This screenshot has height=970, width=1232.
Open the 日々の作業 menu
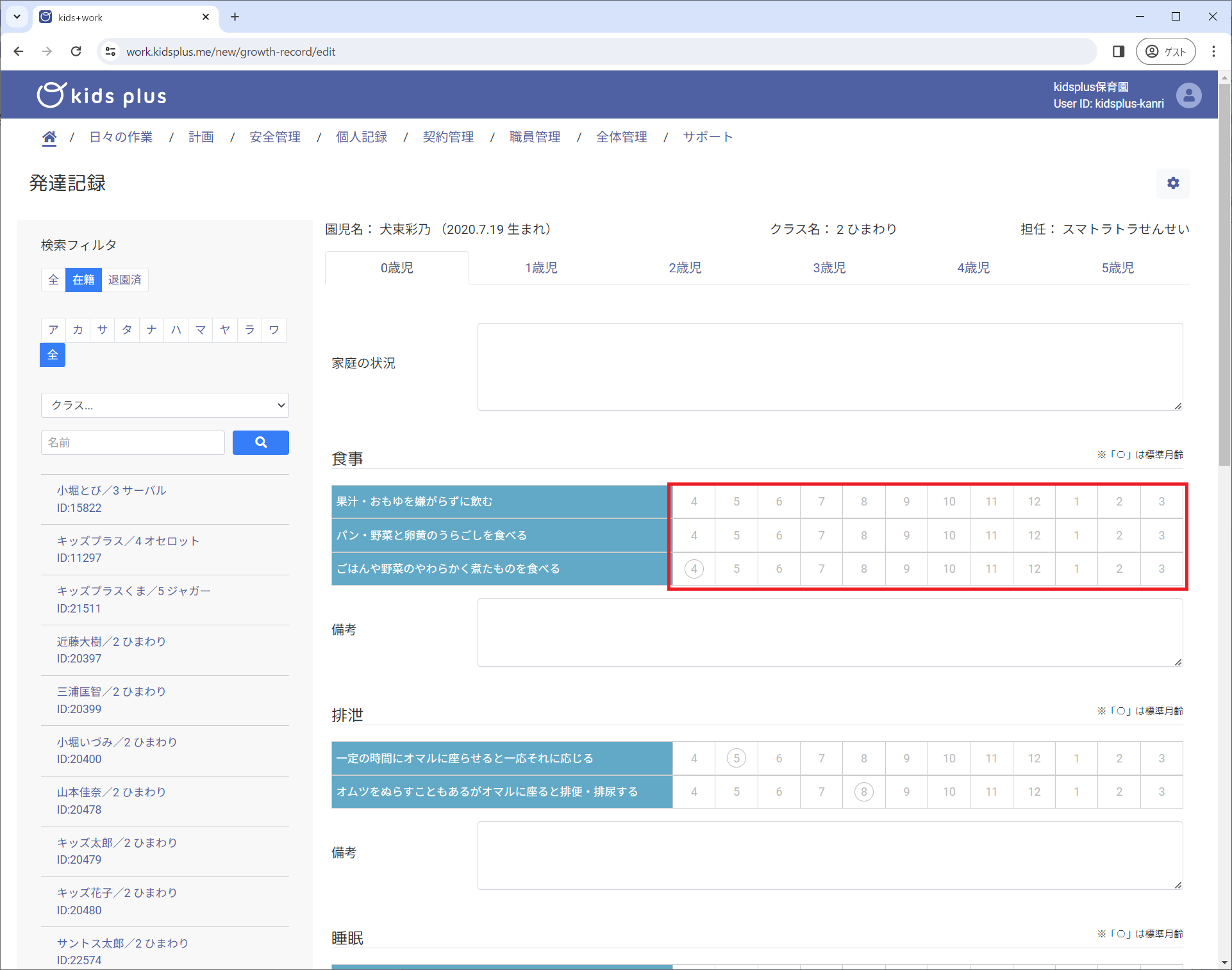coord(121,137)
